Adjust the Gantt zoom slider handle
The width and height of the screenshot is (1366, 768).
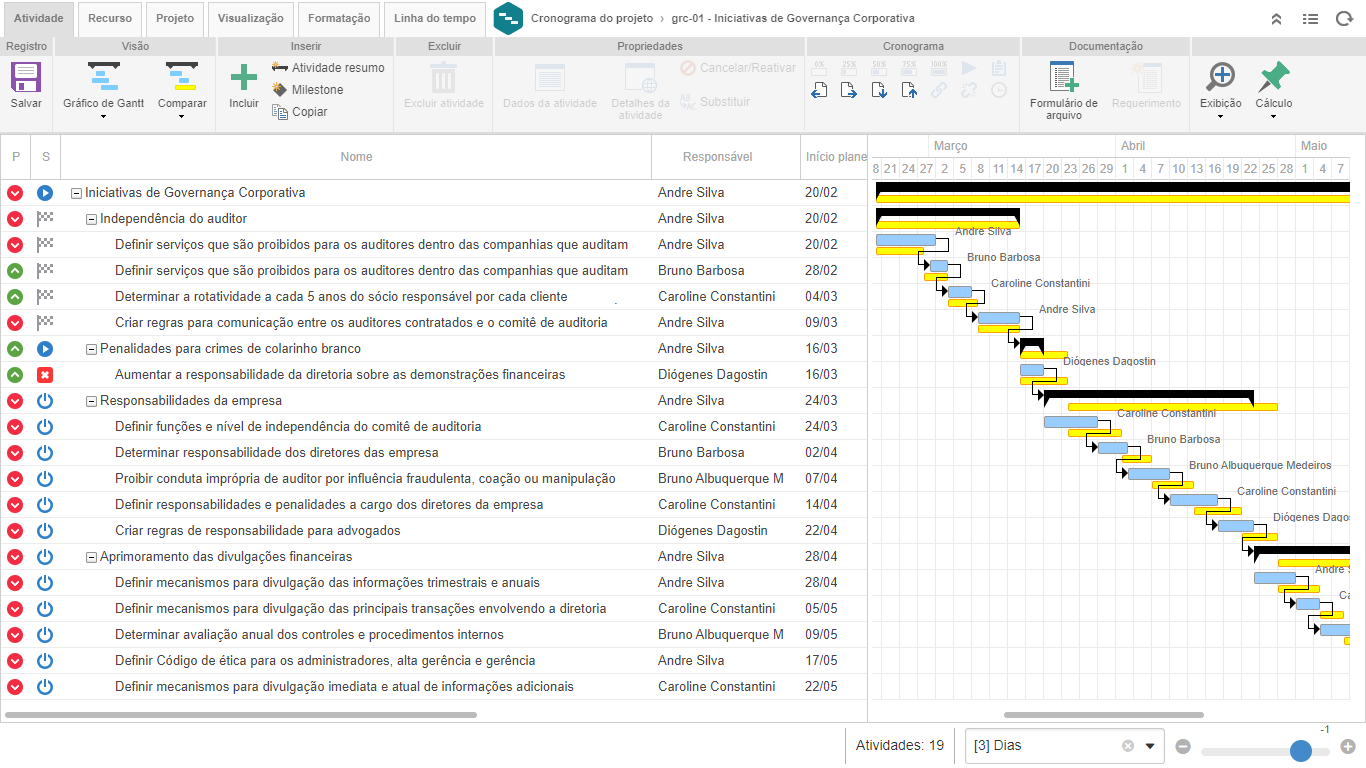pyautogui.click(x=1301, y=751)
